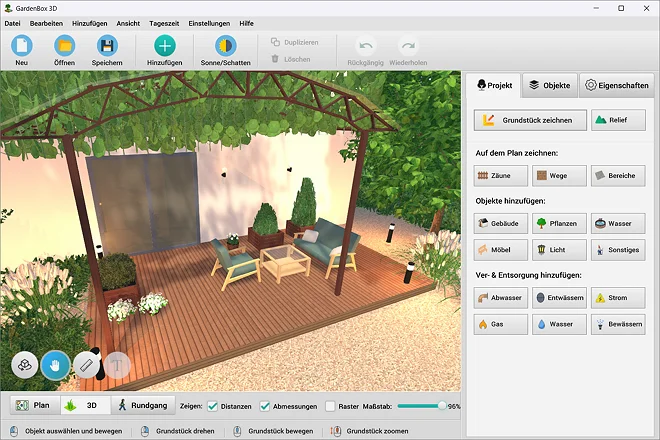Redo with the Wiederholen arrow
This screenshot has height=440, width=660.
tap(408, 46)
